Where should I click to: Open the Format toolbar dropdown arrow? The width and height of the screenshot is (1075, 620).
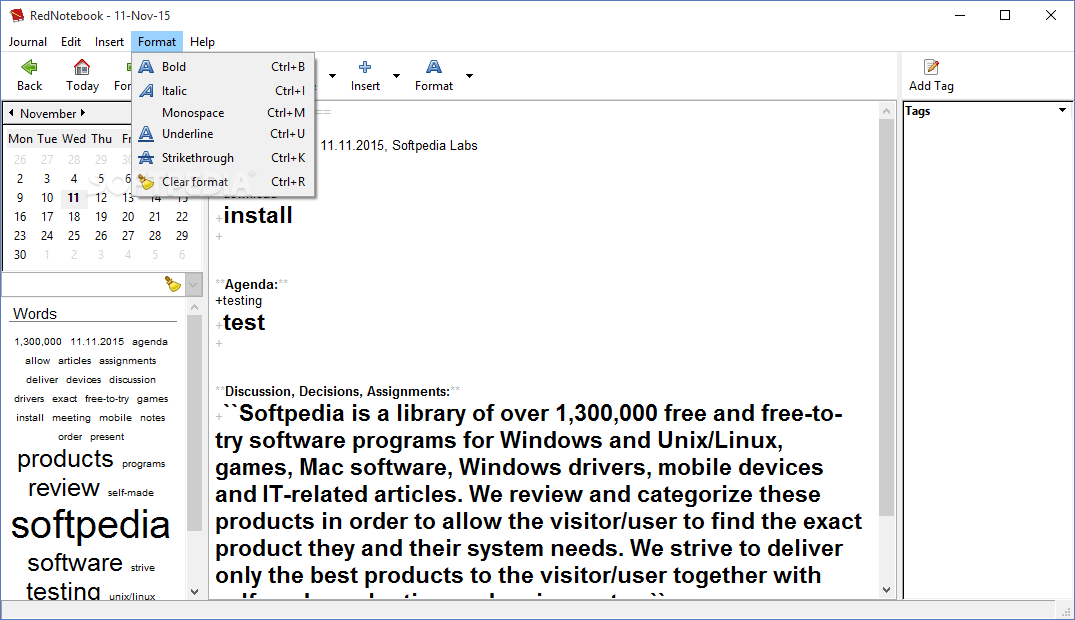pyautogui.click(x=470, y=75)
